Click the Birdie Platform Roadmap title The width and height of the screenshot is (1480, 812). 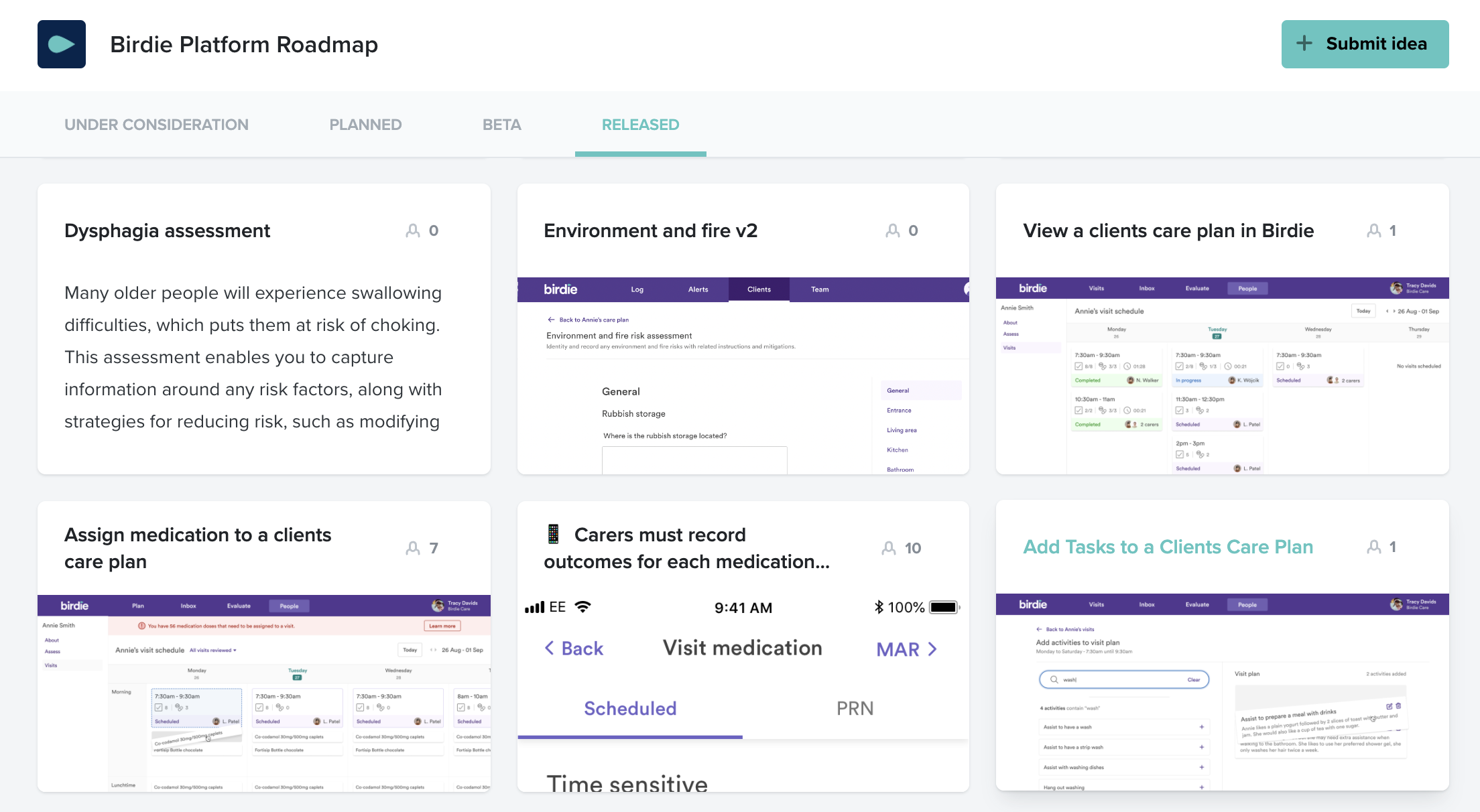[x=244, y=44]
